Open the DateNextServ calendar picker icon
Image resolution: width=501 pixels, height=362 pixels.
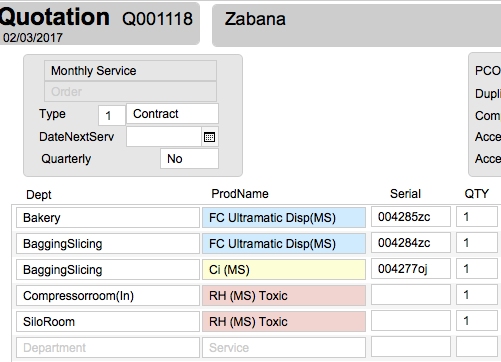(x=209, y=137)
